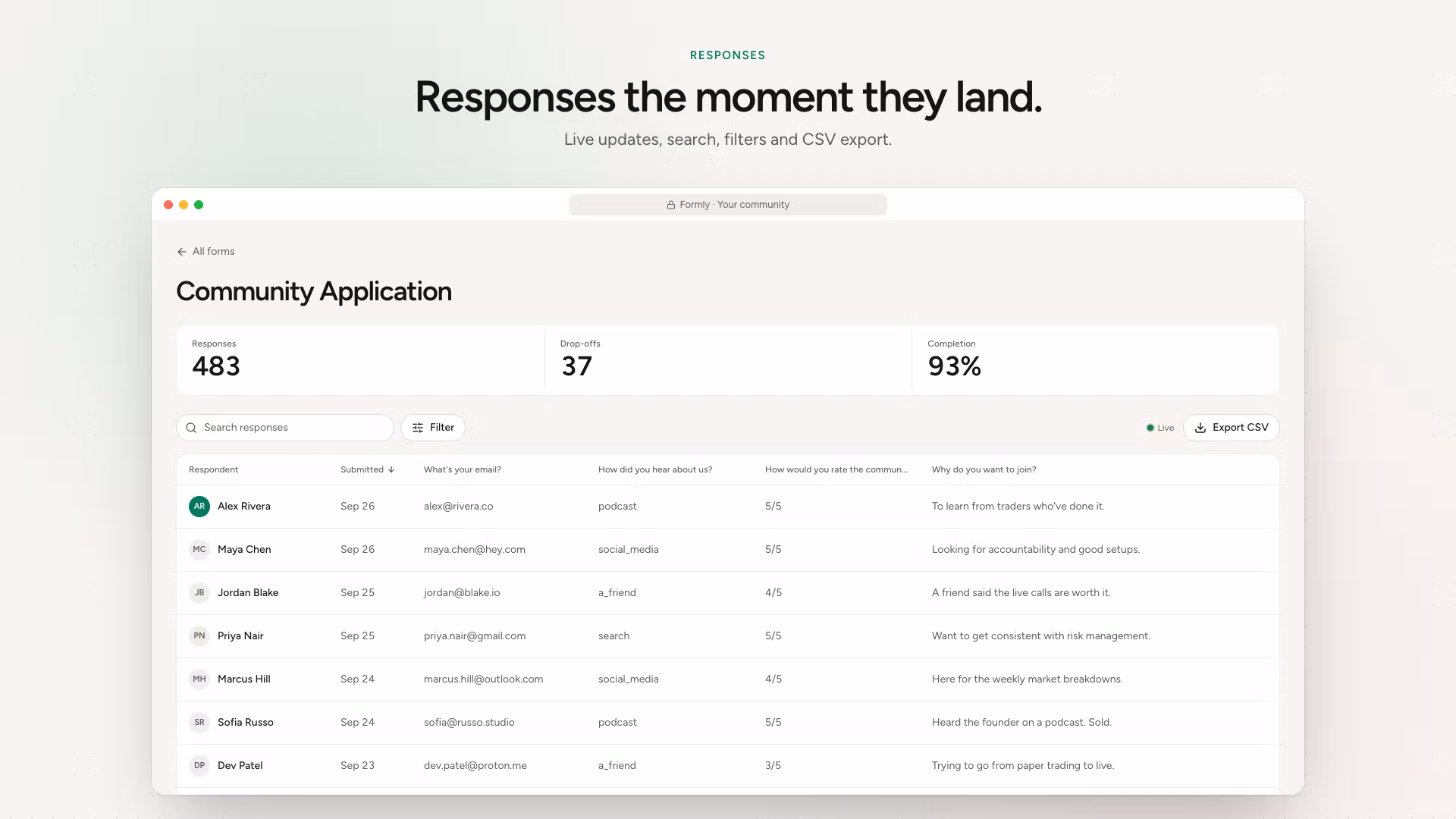Click jordan@blake.io email cell
The image size is (1456, 819).
462,593
